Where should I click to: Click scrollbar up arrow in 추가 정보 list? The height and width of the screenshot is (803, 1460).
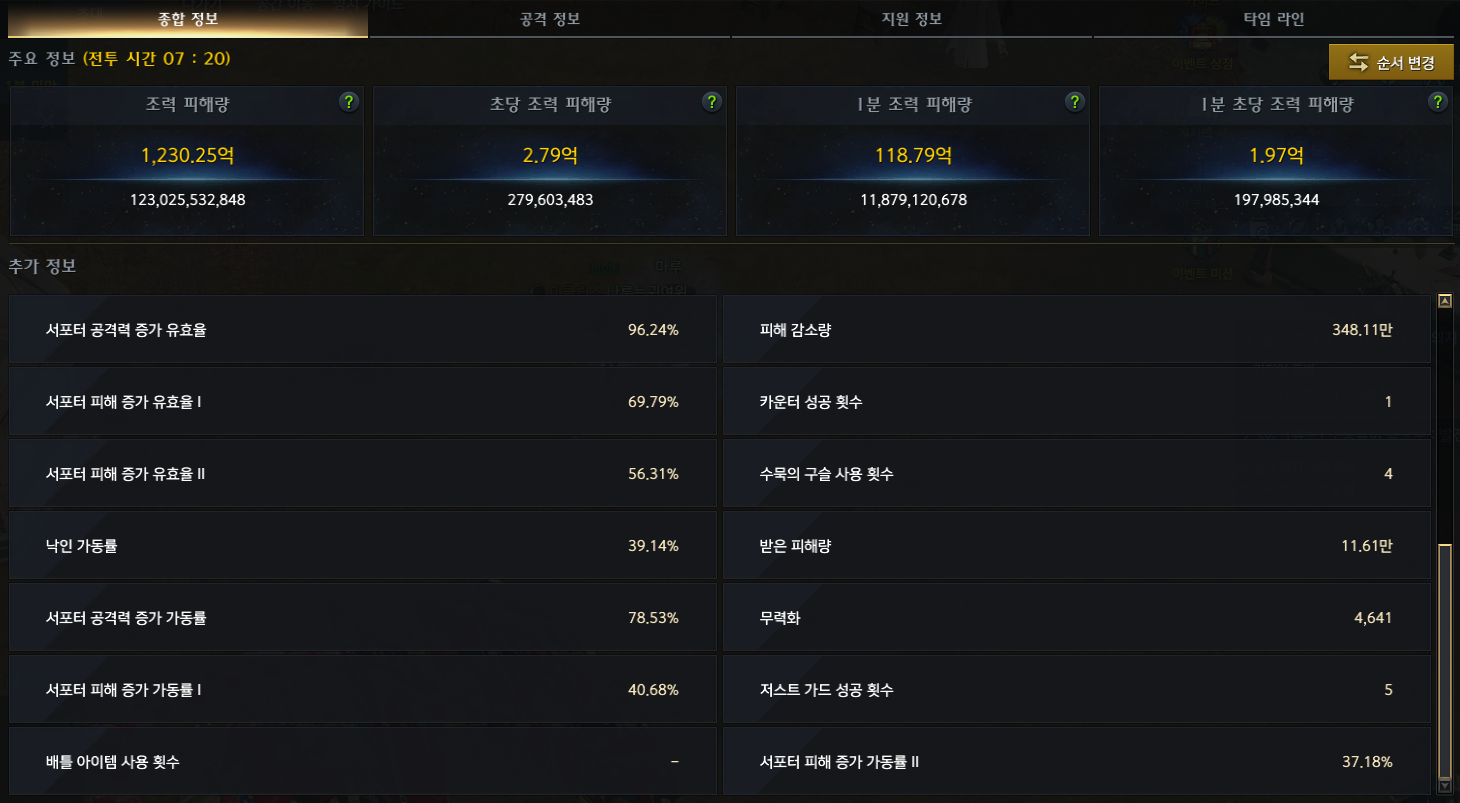[x=1444, y=300]
